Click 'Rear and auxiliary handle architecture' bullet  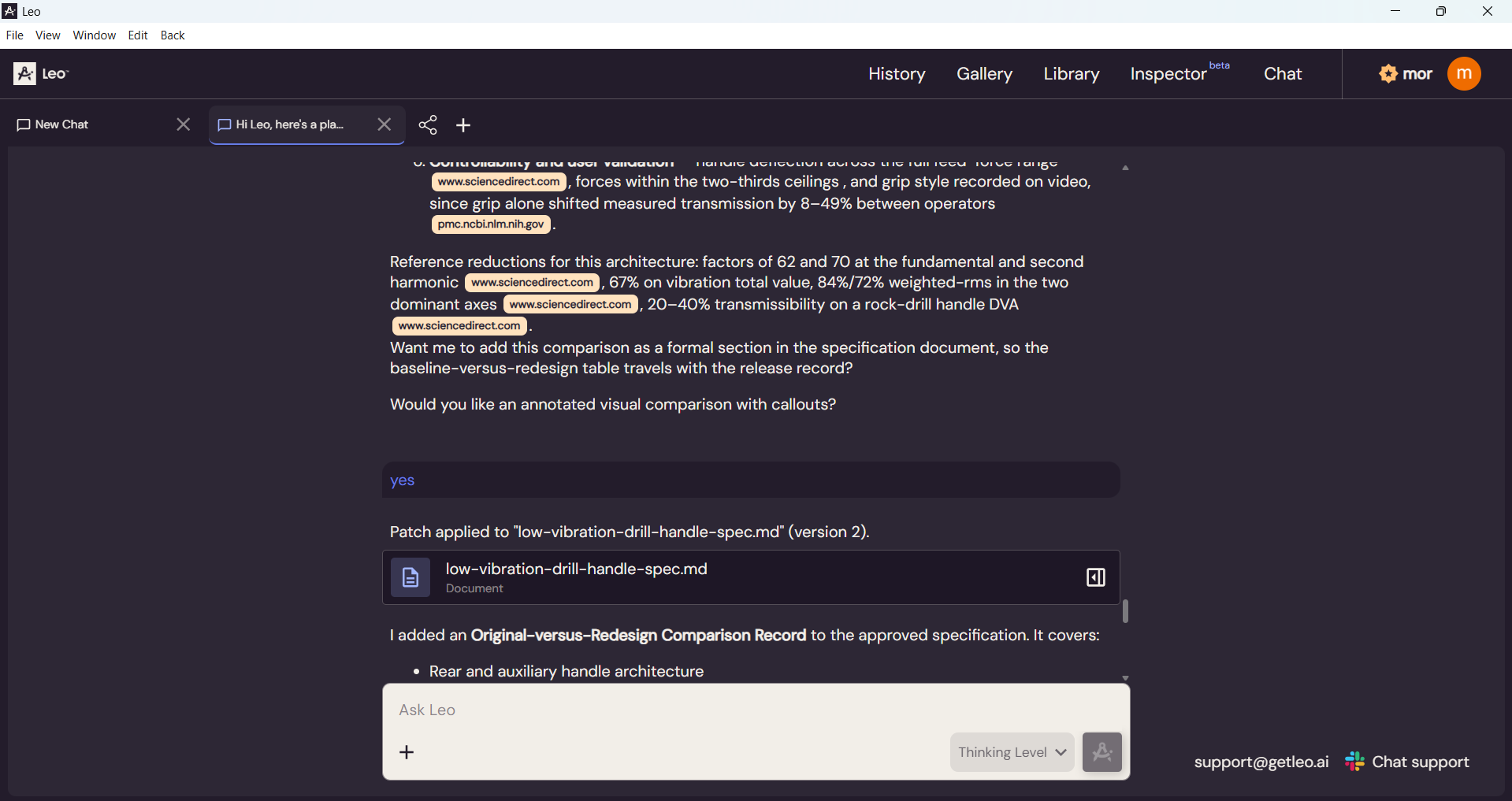[x=567, y=672]
